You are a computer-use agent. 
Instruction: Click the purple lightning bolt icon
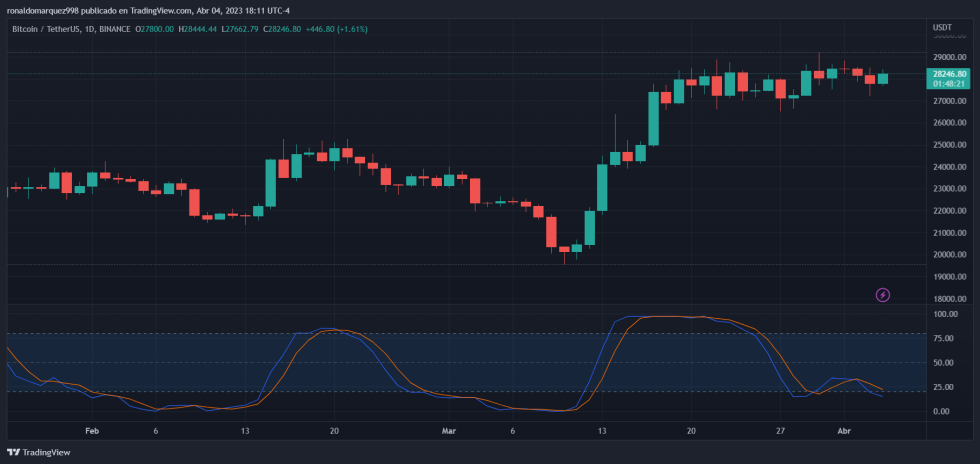(x=883, y=295)
